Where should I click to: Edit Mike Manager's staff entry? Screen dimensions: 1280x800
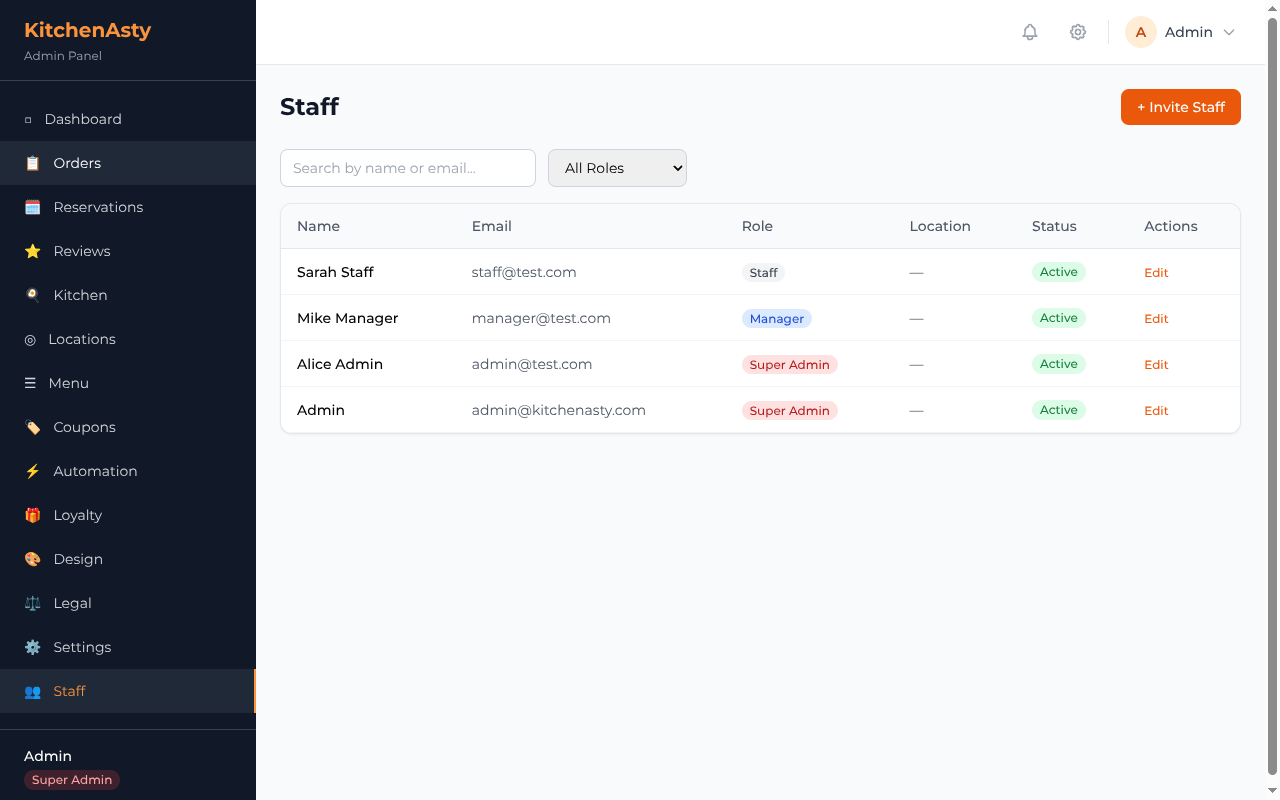pos(1156,318)
